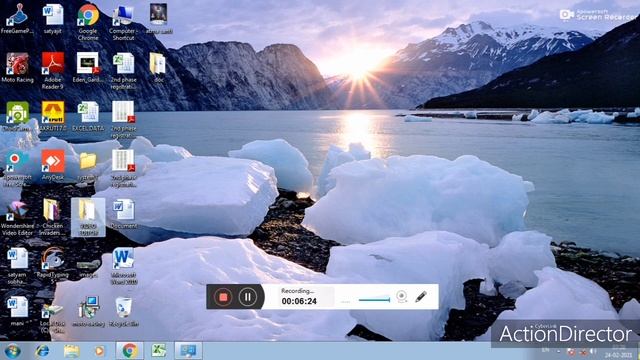Screen dimensions: 640x360
Task: Launch RapidTyping 5 shortcut
Action: [x=53, y=266]
